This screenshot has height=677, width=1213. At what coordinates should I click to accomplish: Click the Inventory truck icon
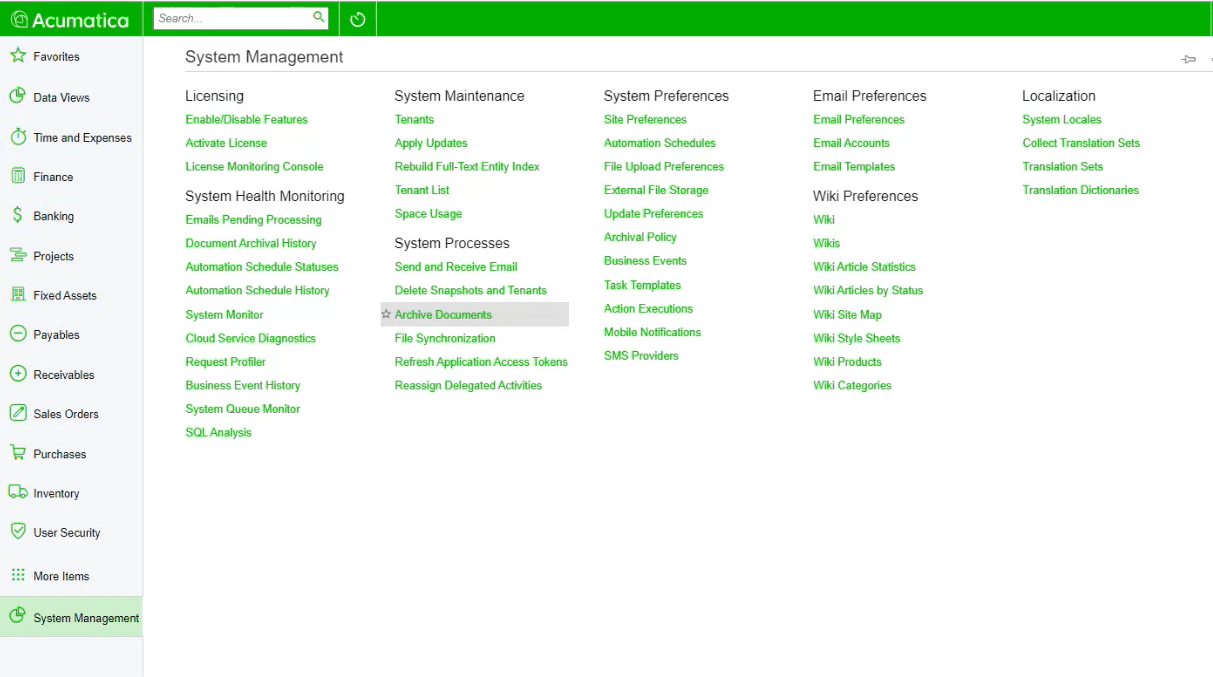coord(18,492)
